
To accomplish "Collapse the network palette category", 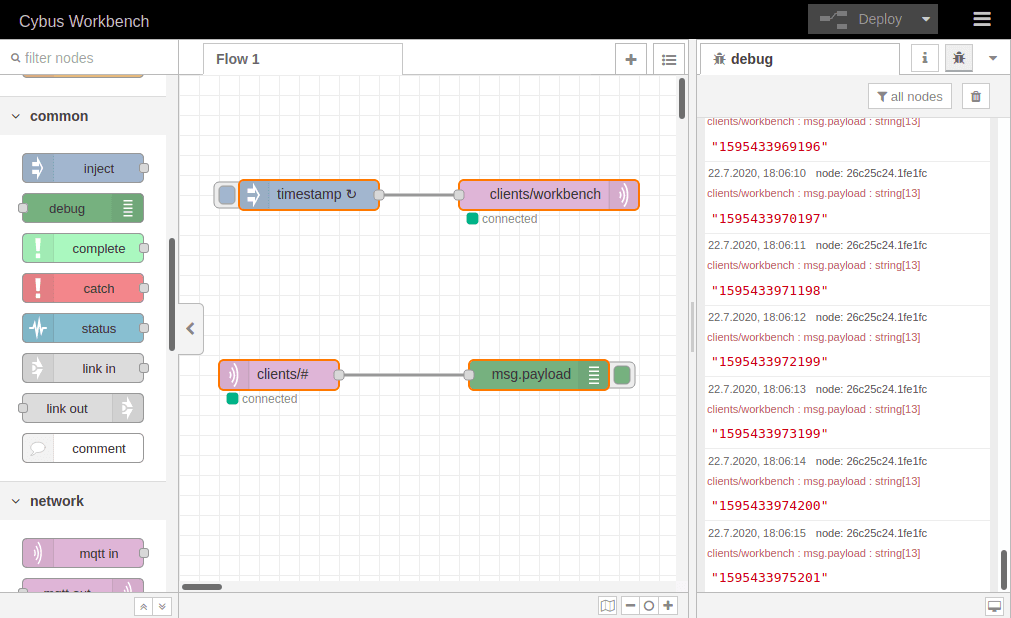I will (x=16, y=501).
